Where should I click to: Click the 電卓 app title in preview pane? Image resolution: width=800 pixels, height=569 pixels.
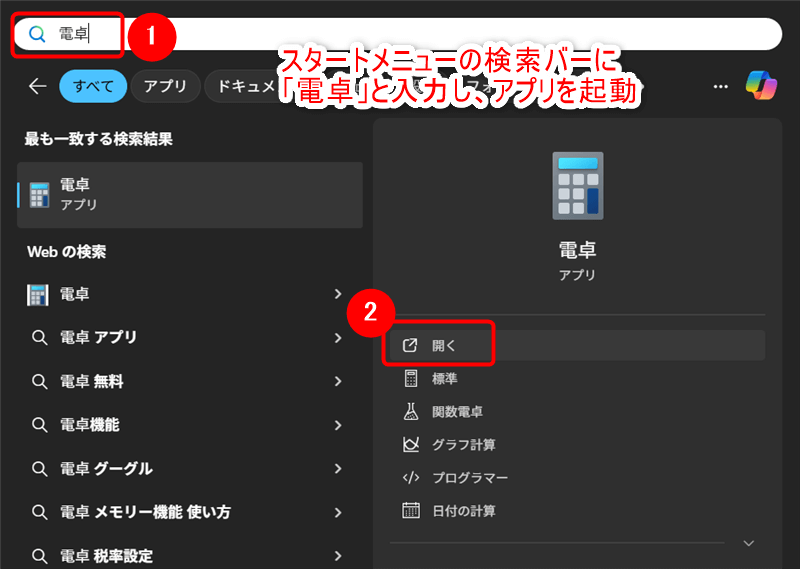tap(577, 250)
